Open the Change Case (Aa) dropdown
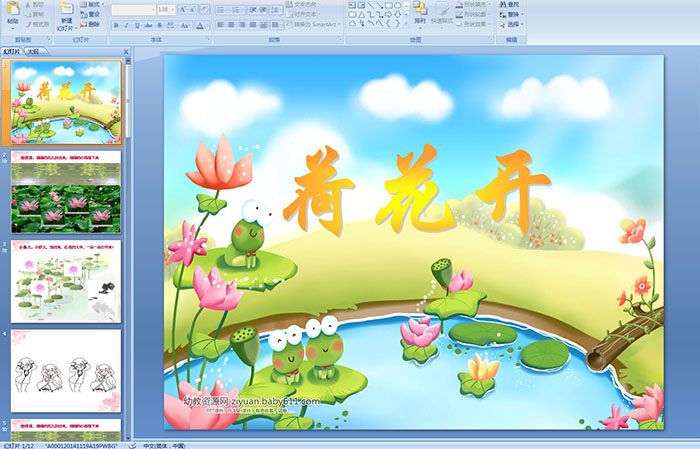This screenshot has height=449, width=700. click(185, 25)
